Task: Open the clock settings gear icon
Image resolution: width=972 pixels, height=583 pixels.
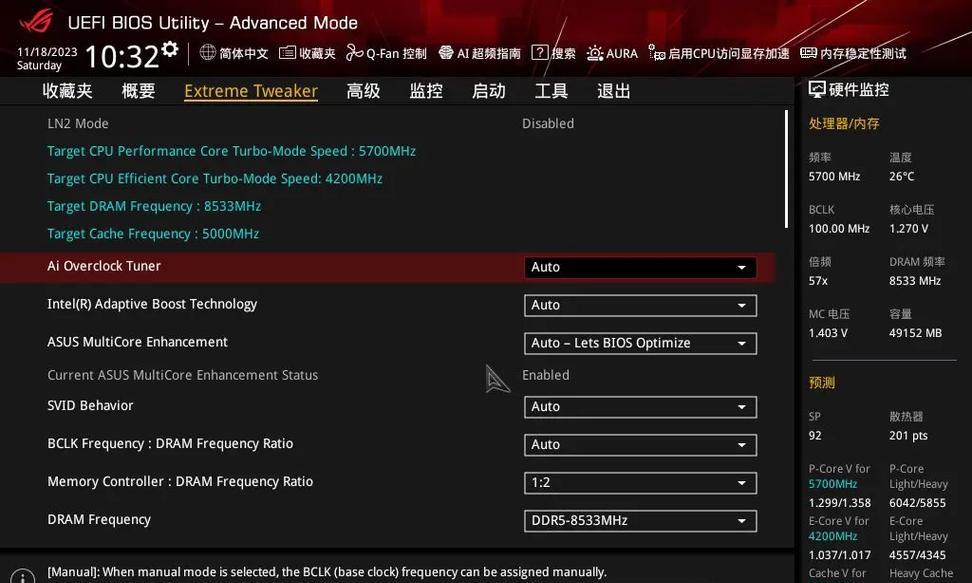Action: 170,49
